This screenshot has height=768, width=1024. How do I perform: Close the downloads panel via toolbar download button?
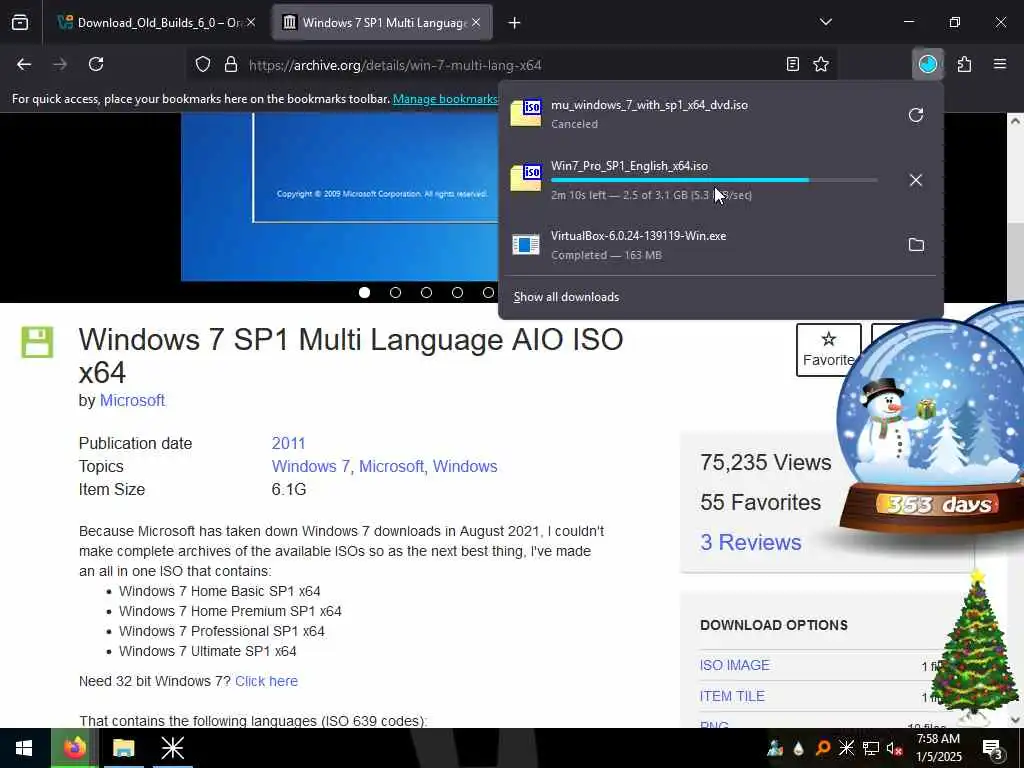928,64
